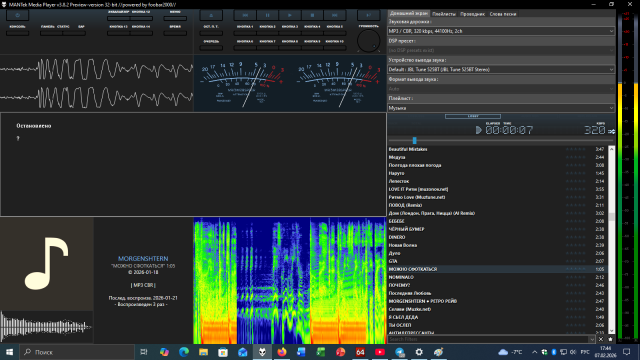
Task: Show hidden system tray icons chevron
Action: click(534, 352)
